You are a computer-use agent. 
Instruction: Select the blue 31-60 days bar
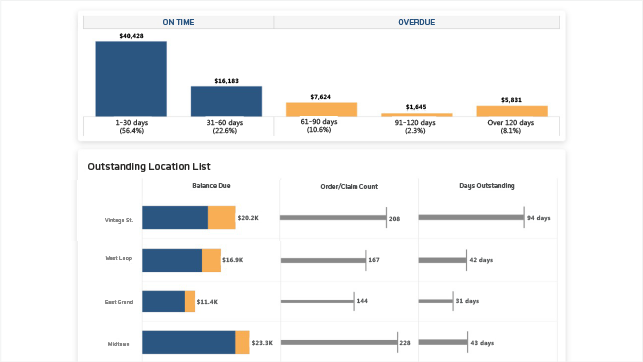[x=226, y=101]
